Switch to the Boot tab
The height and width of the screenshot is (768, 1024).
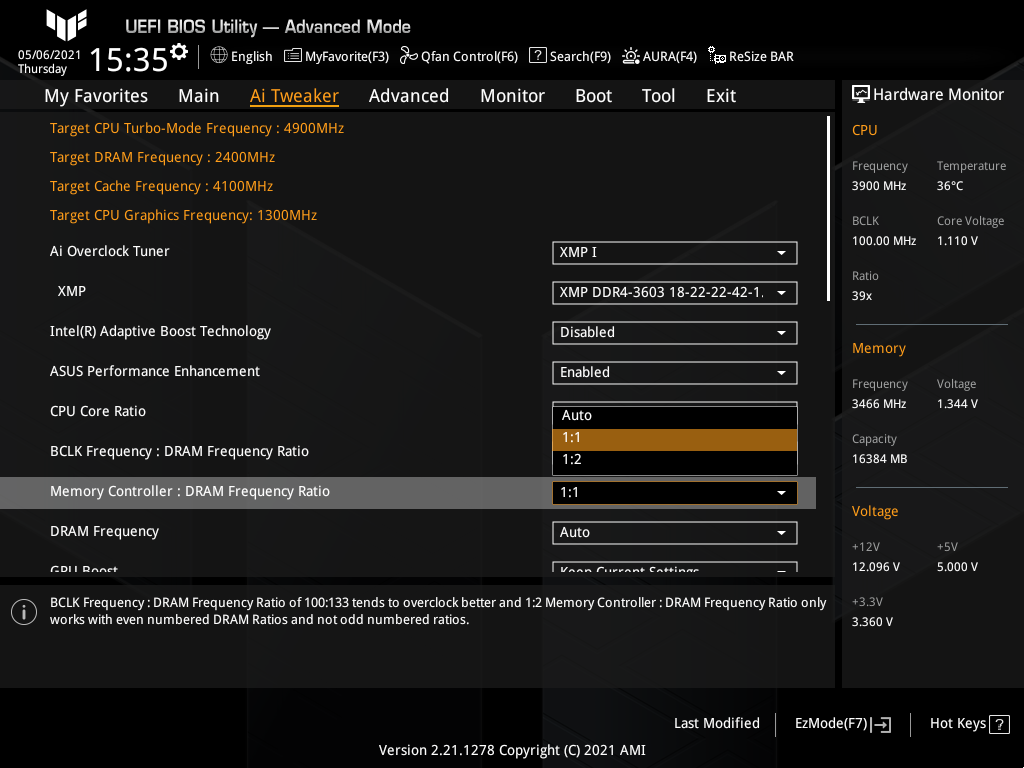593,96
